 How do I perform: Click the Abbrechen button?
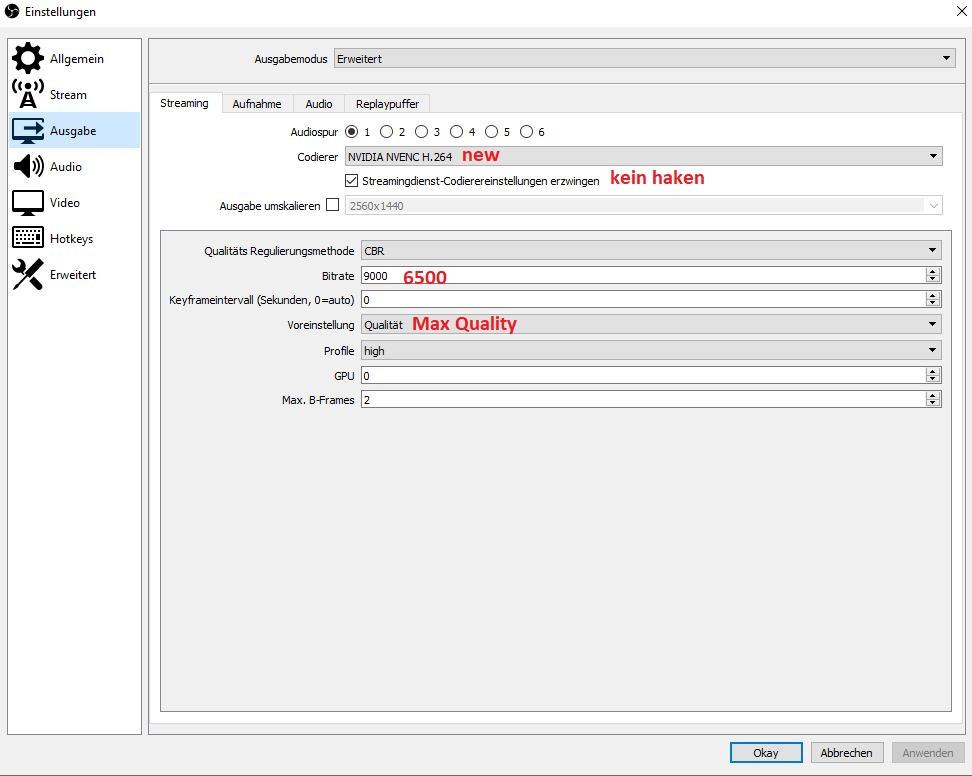tap(846, 752)
